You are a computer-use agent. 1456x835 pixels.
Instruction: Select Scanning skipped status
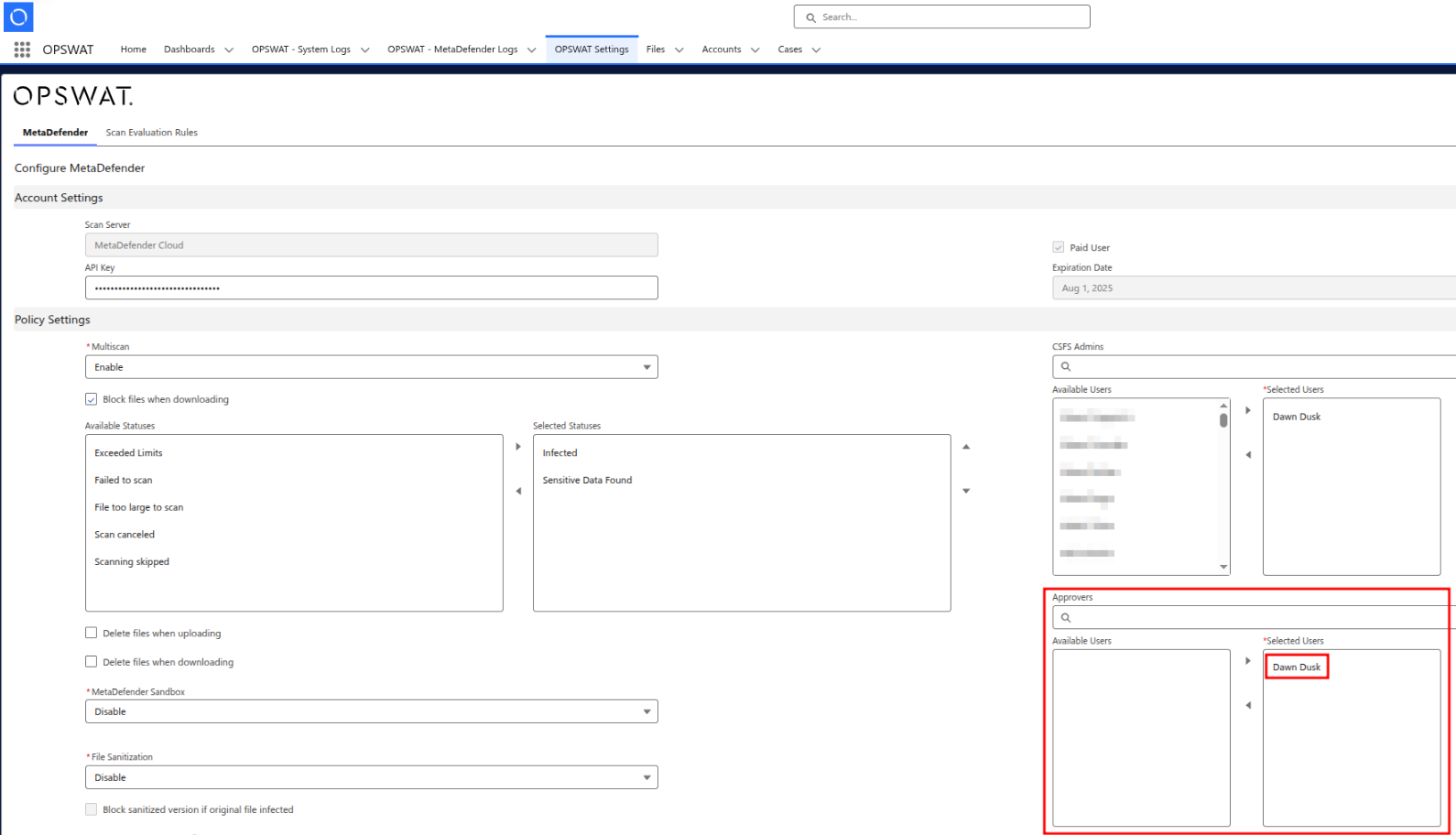click(132, 562)
